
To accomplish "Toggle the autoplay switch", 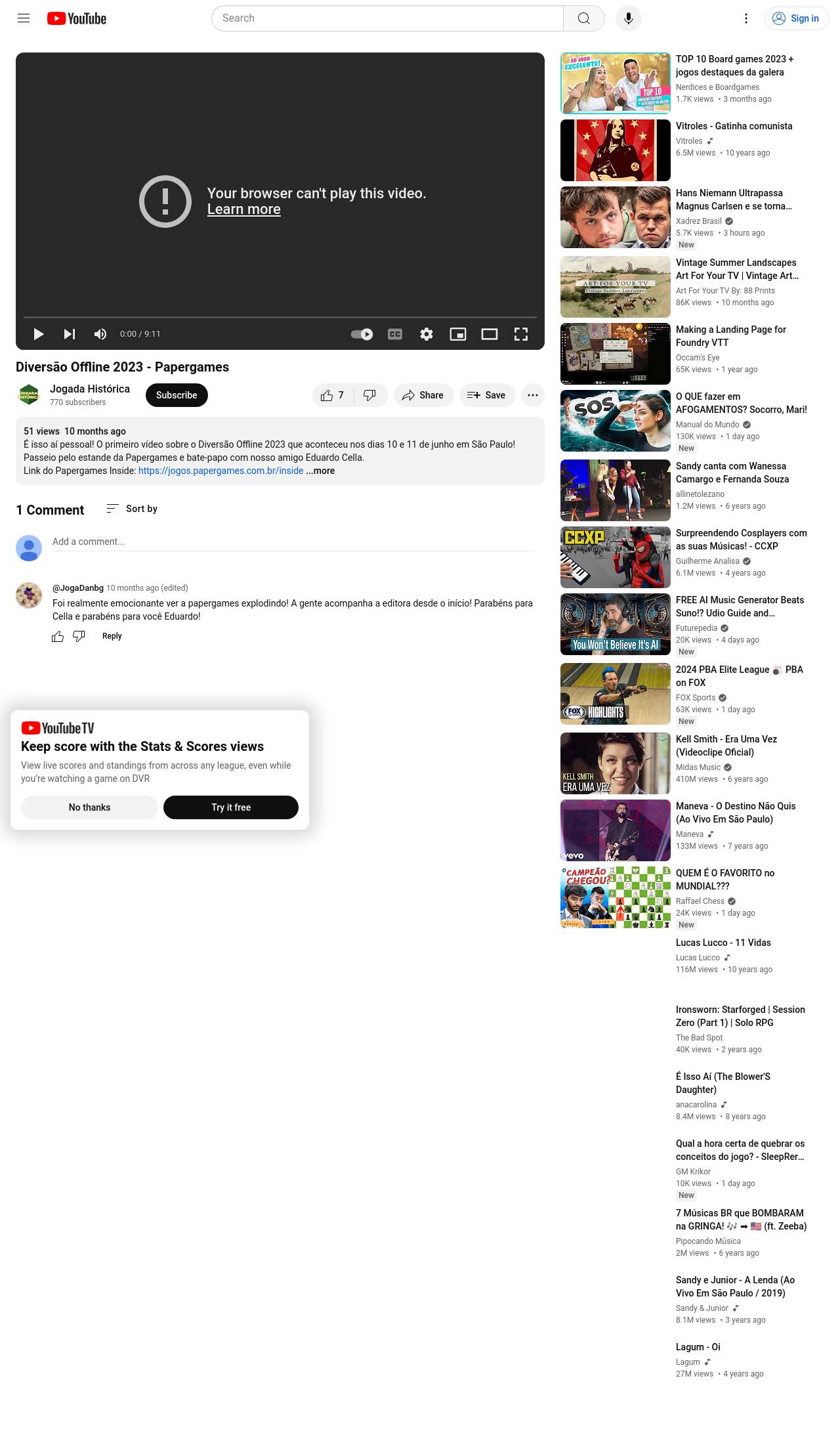I will coord(362,334).
